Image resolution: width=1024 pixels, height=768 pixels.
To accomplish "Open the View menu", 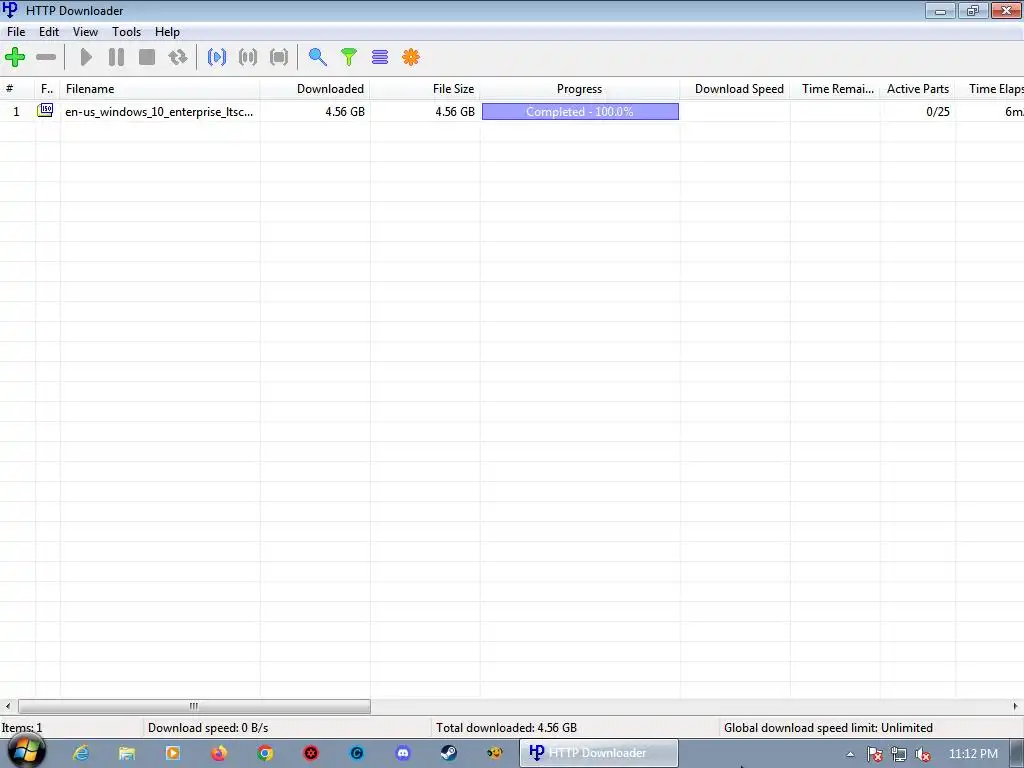I will (85, 32).
